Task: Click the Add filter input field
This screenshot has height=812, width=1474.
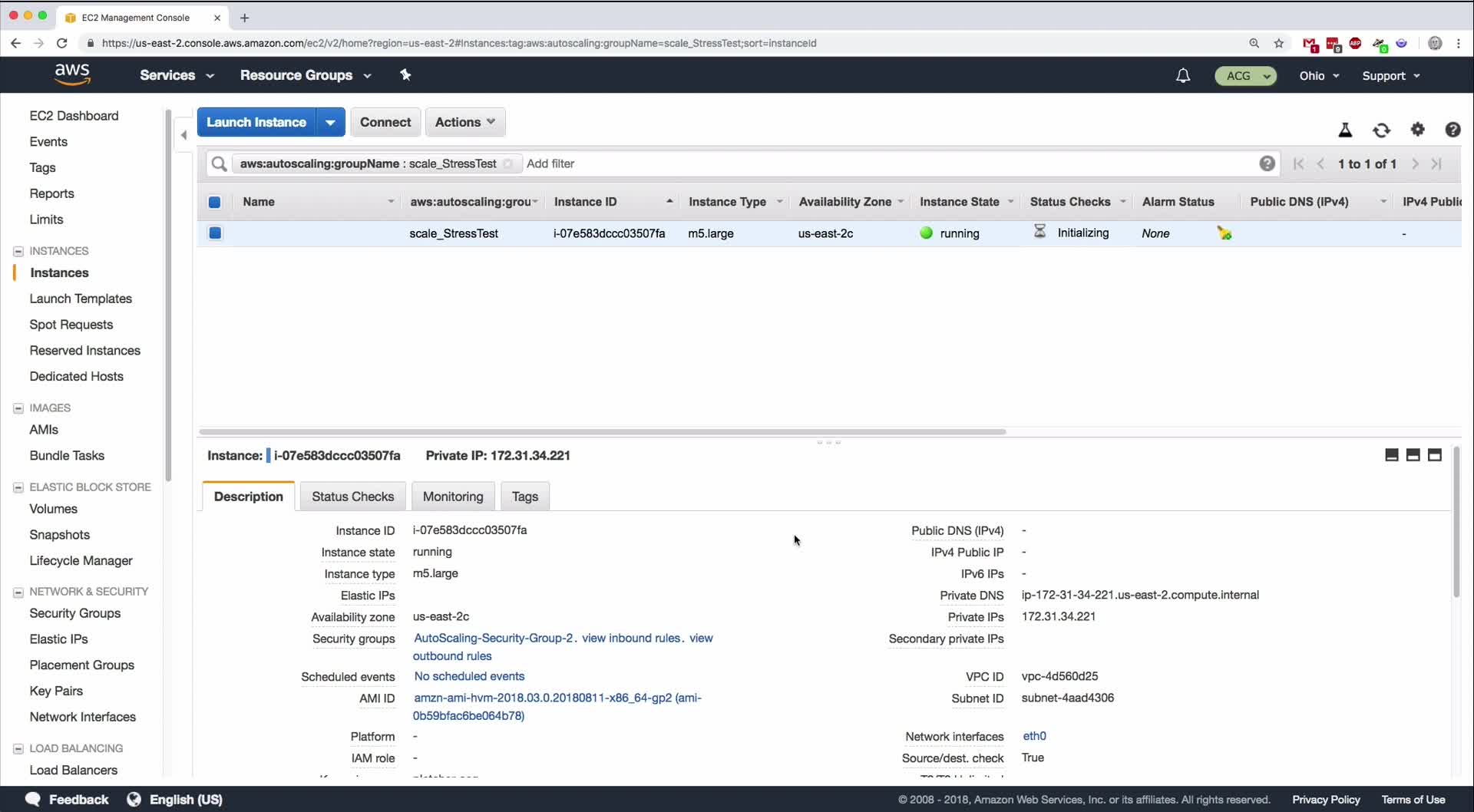Action: pyautogui.click(x=891, y=163)
